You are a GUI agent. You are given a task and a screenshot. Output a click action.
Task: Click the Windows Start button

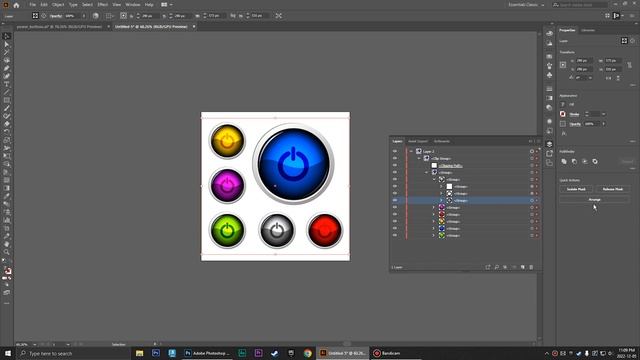(x=8, y=353)
